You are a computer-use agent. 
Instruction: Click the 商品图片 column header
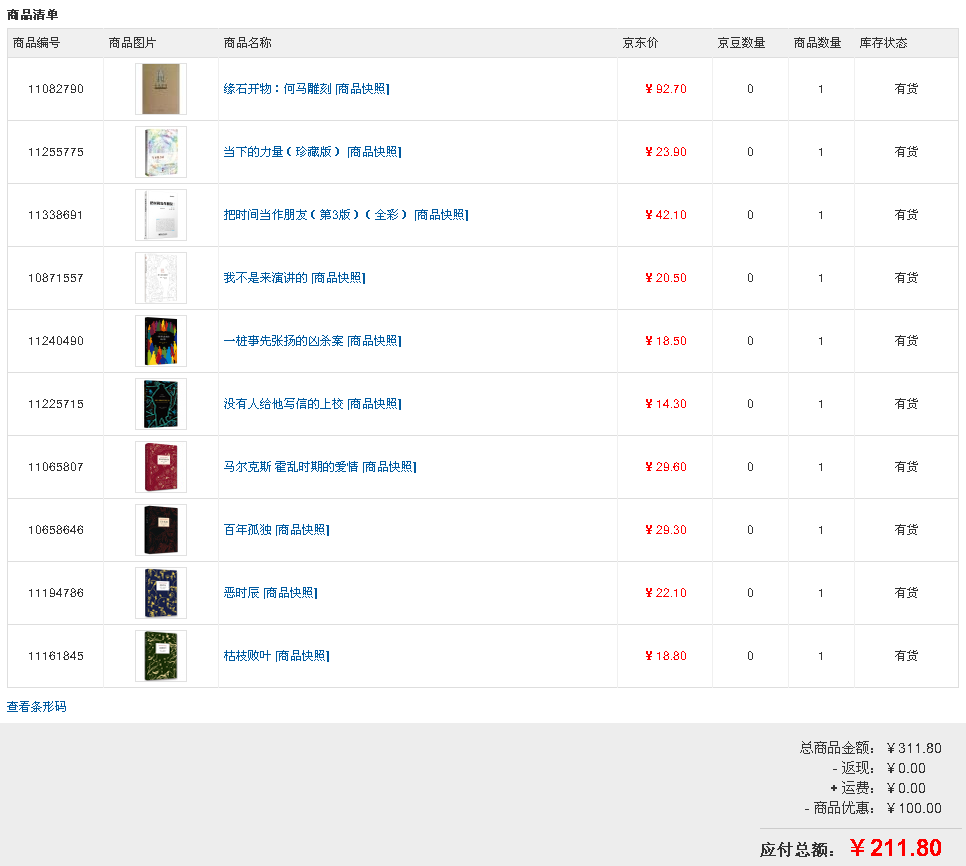(132, 42)
